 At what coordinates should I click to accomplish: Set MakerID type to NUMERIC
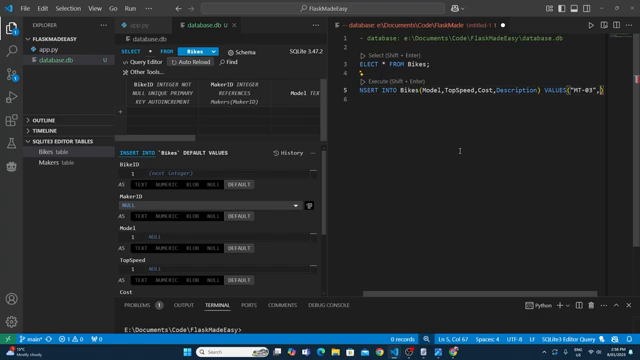[x=167, y=216]
